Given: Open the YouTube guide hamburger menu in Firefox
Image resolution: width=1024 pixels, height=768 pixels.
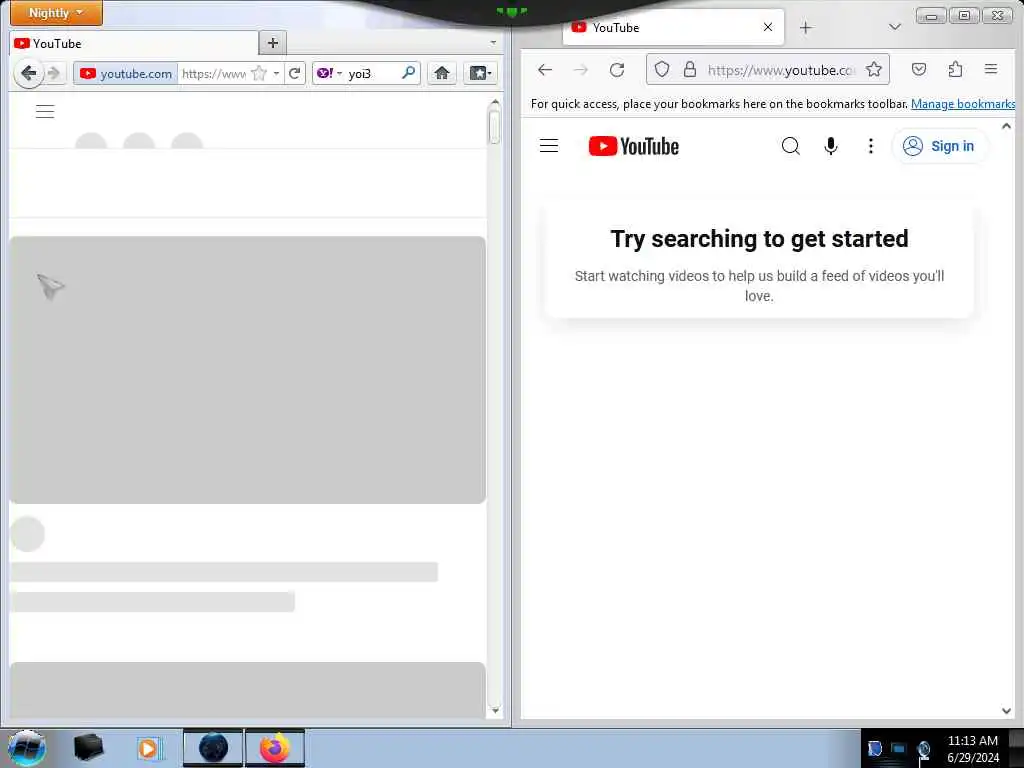Looking at the screenshot, I should click(549, 146).
